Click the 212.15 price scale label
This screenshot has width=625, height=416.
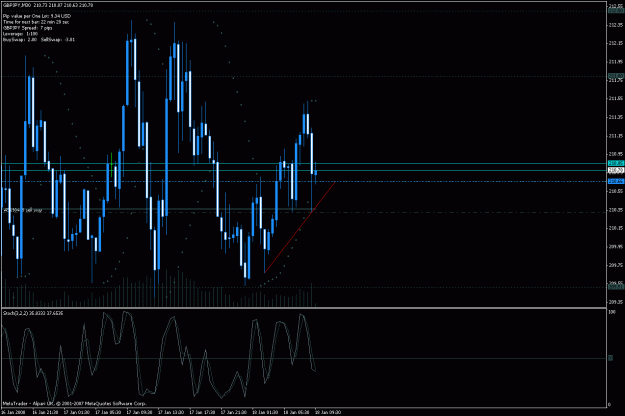tap(616, 43)
